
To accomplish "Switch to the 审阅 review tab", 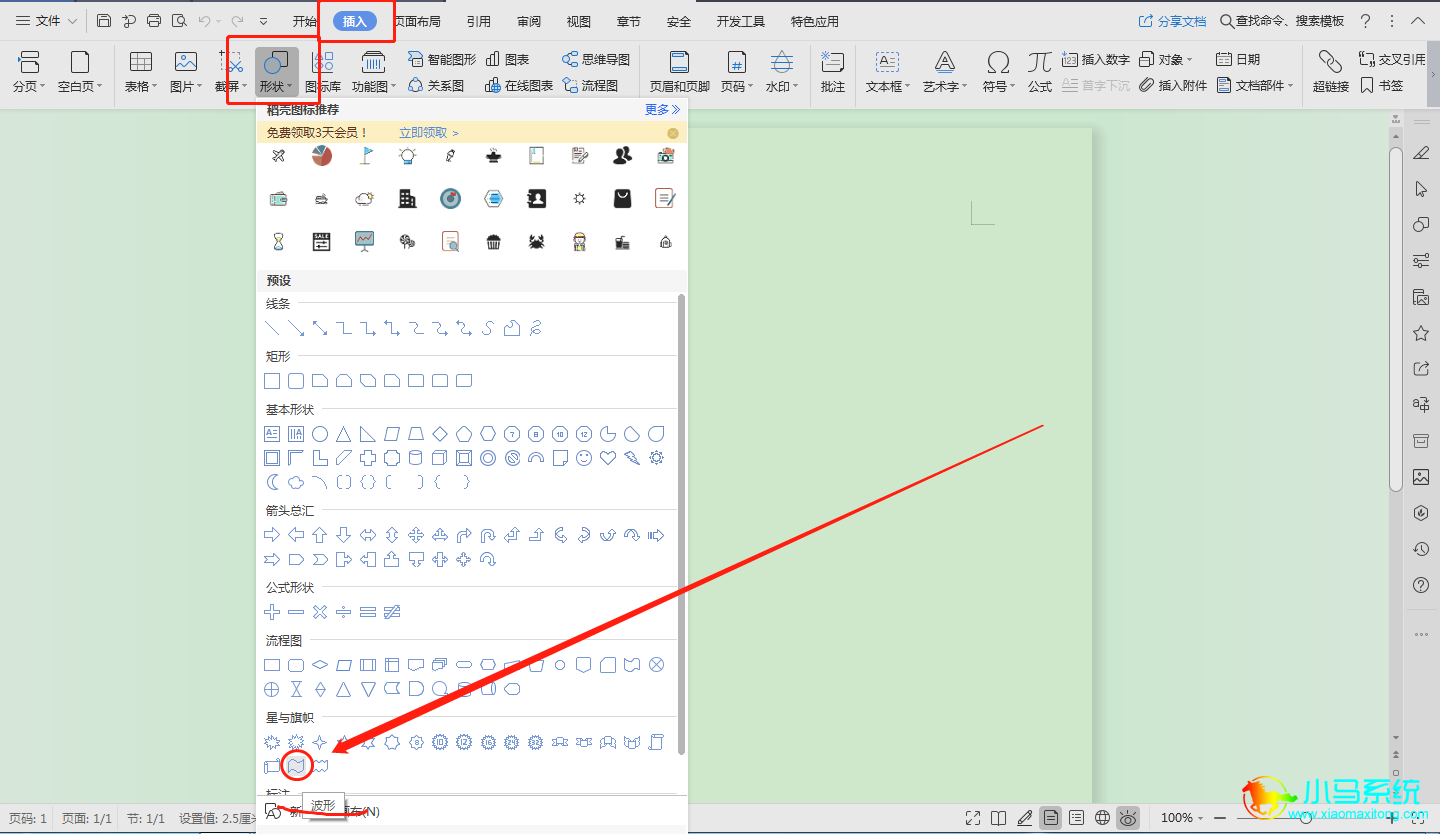I will pyautogui.click(x=529, y=21).
